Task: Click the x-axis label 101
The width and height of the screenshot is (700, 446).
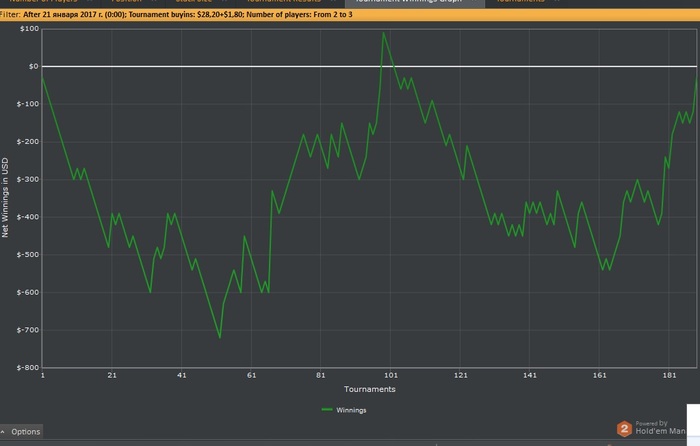Action: [391, 375]
